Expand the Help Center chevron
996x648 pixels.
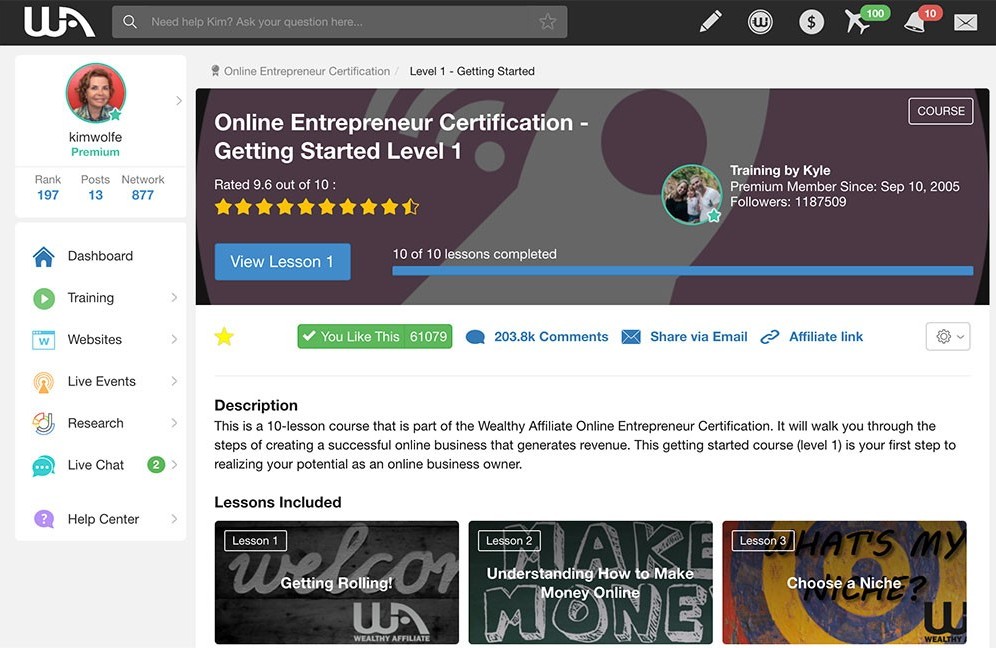coord(174,519)
